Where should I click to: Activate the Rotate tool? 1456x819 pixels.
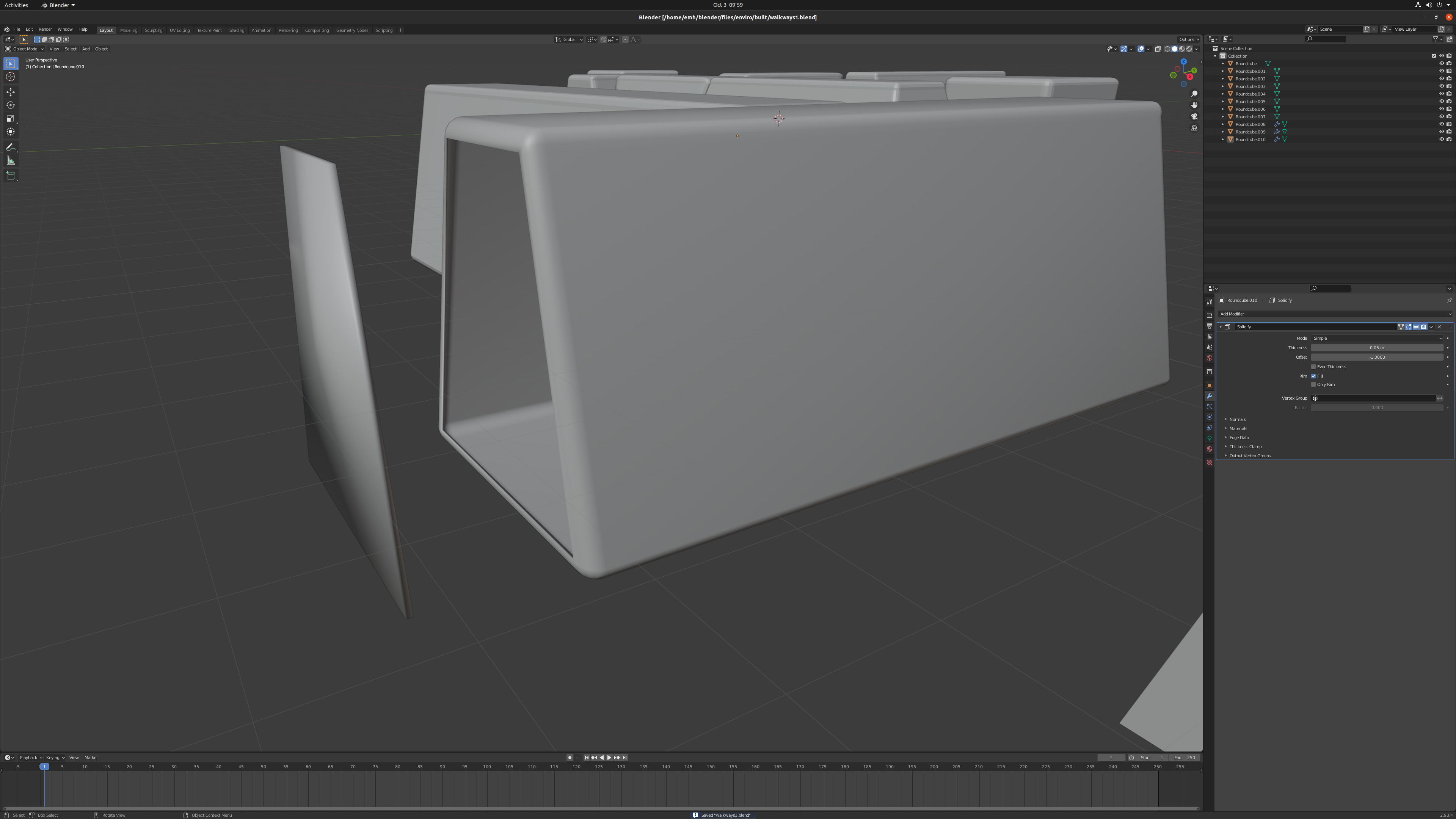click(11, 105)
